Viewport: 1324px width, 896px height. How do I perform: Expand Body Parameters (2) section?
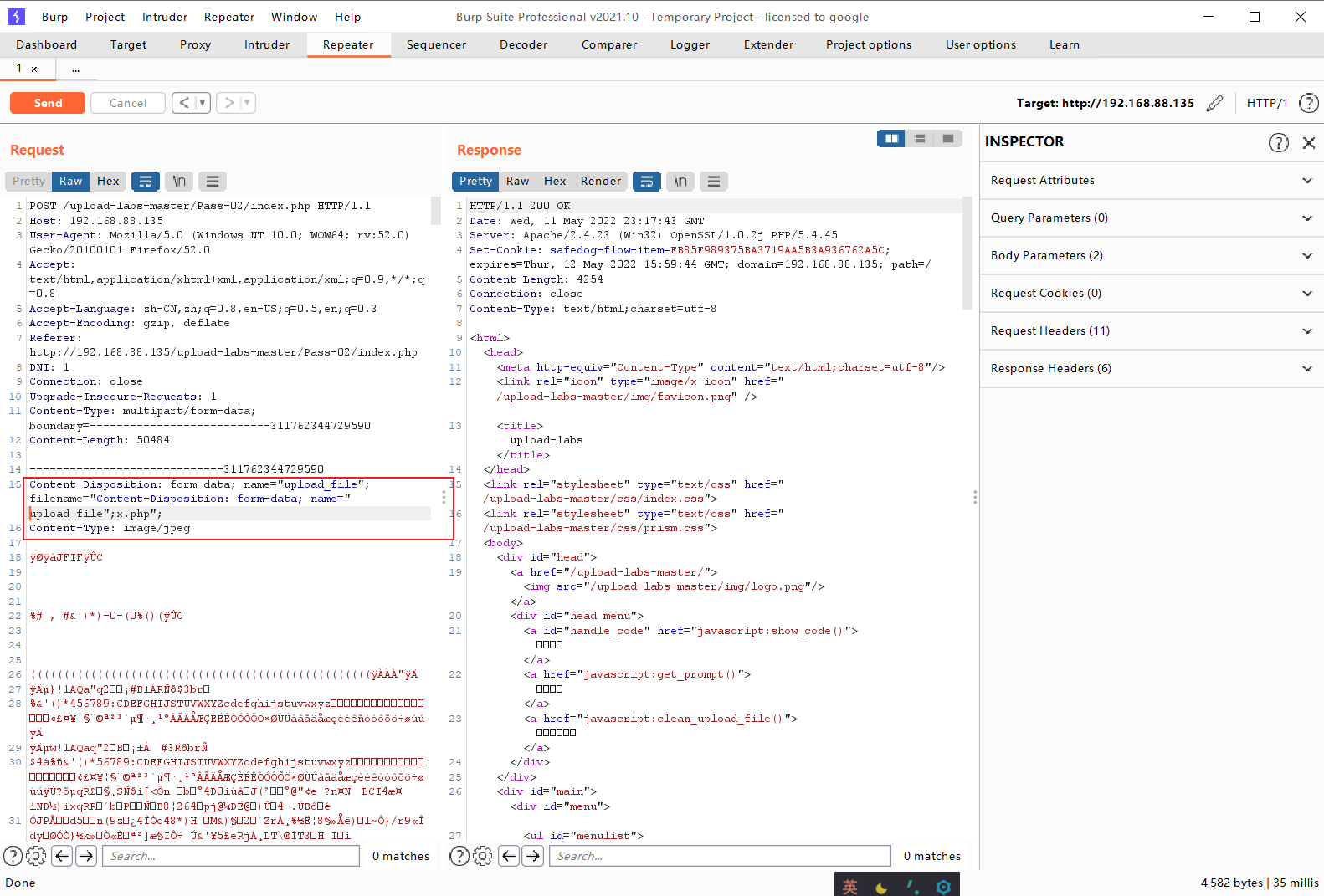pyautogui.click(x=1152, y=256)
